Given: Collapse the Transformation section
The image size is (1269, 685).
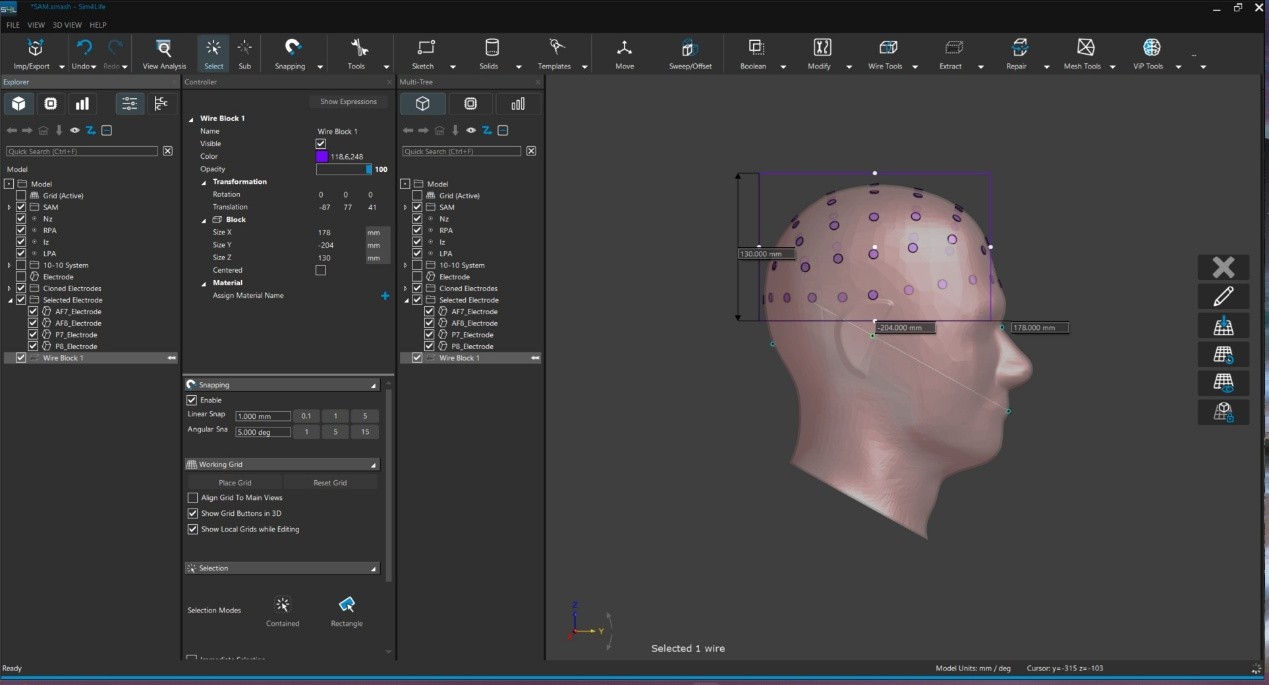Looking at the screenshot, I should point(204,182).
